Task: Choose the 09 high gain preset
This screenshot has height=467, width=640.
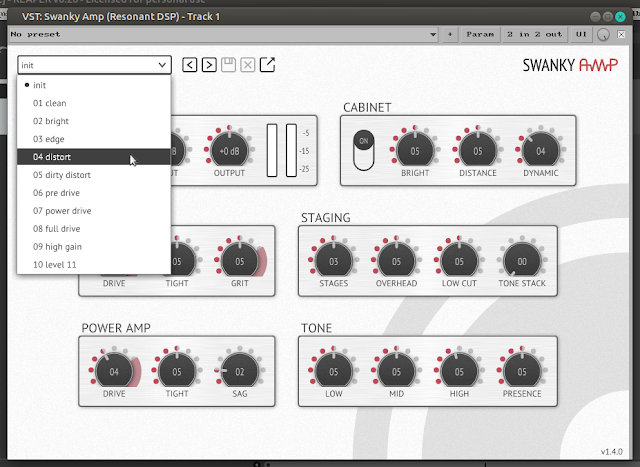Action: 94,247
